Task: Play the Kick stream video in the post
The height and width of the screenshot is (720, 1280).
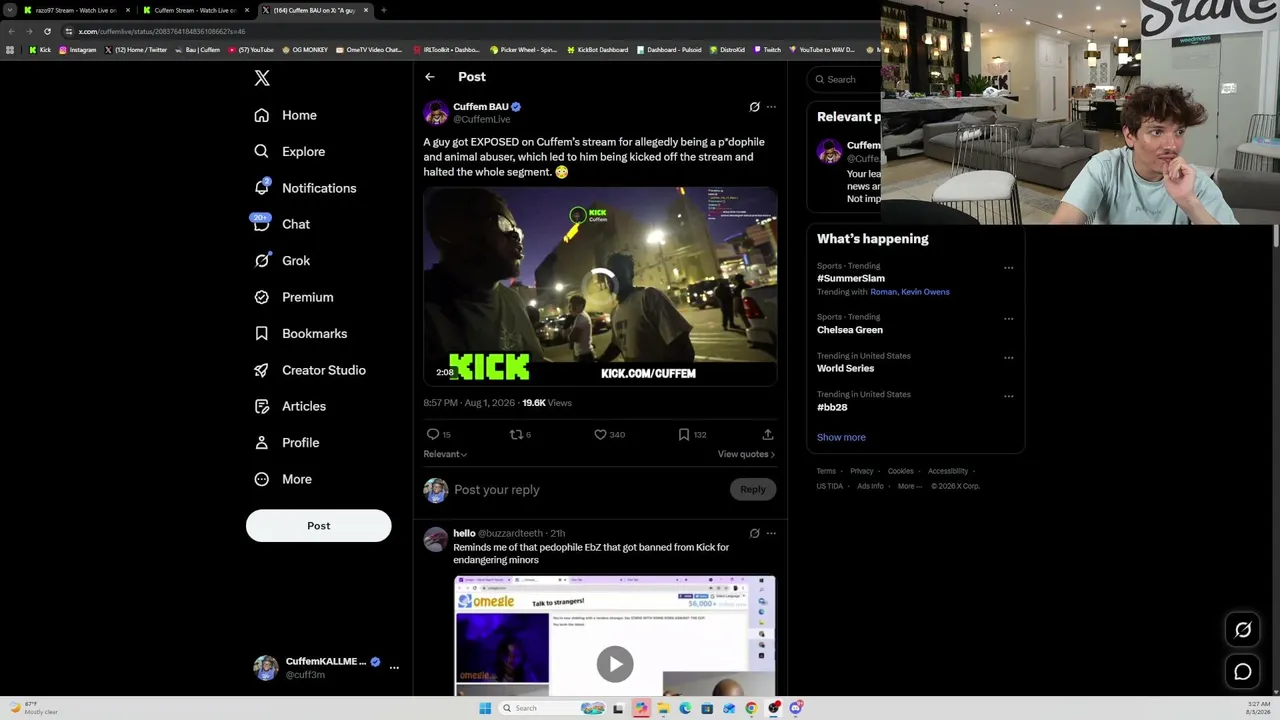Action: 600,286
